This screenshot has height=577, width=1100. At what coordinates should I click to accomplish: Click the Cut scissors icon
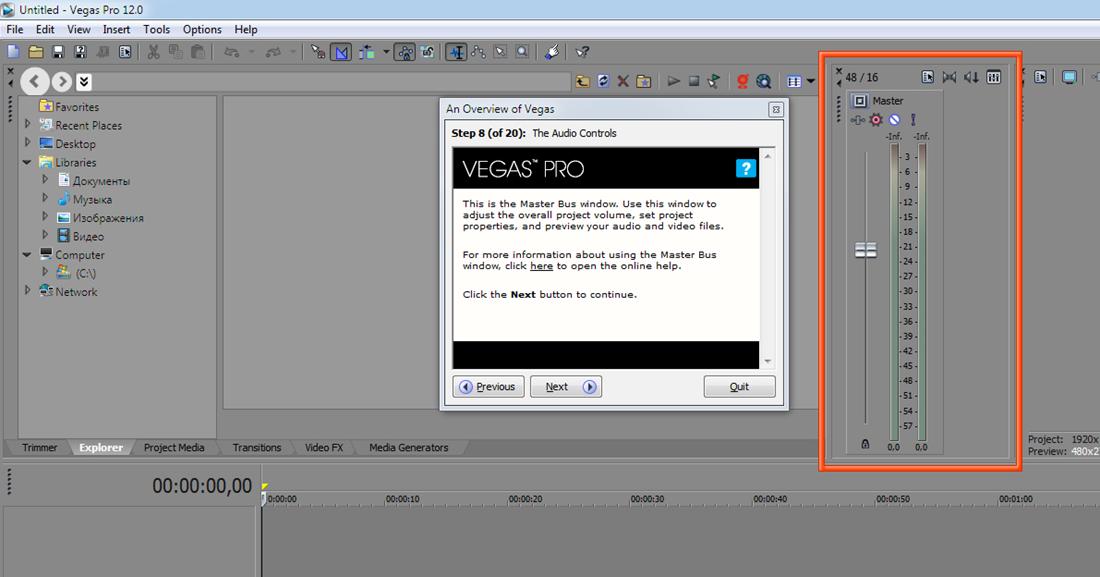(x=154, y=52)
